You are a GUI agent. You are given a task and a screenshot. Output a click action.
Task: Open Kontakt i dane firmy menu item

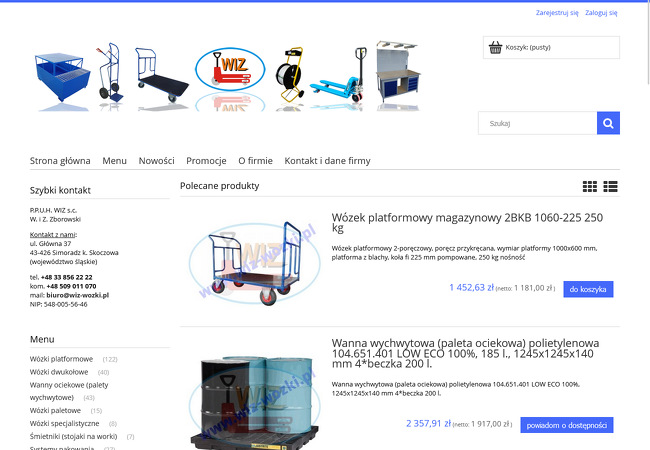point(327,161)
